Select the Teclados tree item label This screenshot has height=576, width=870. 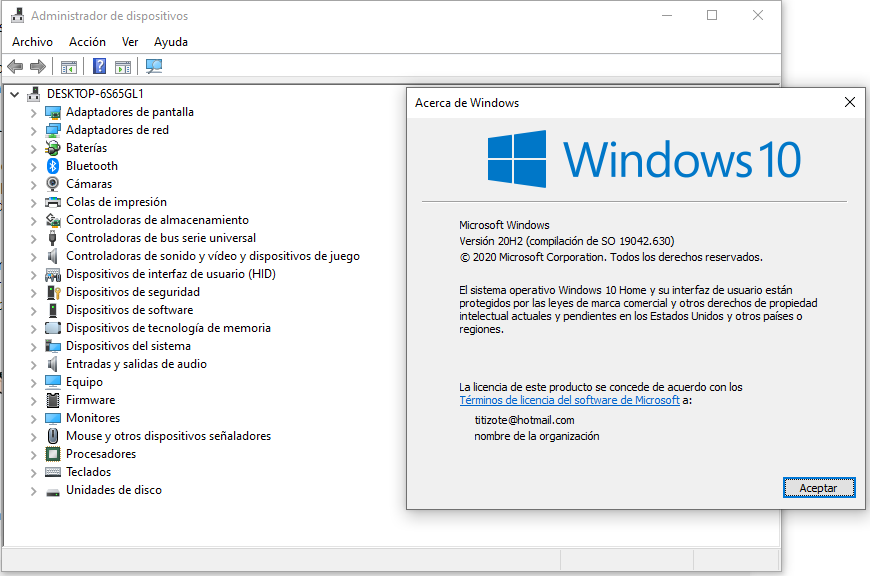click(89, 472)
